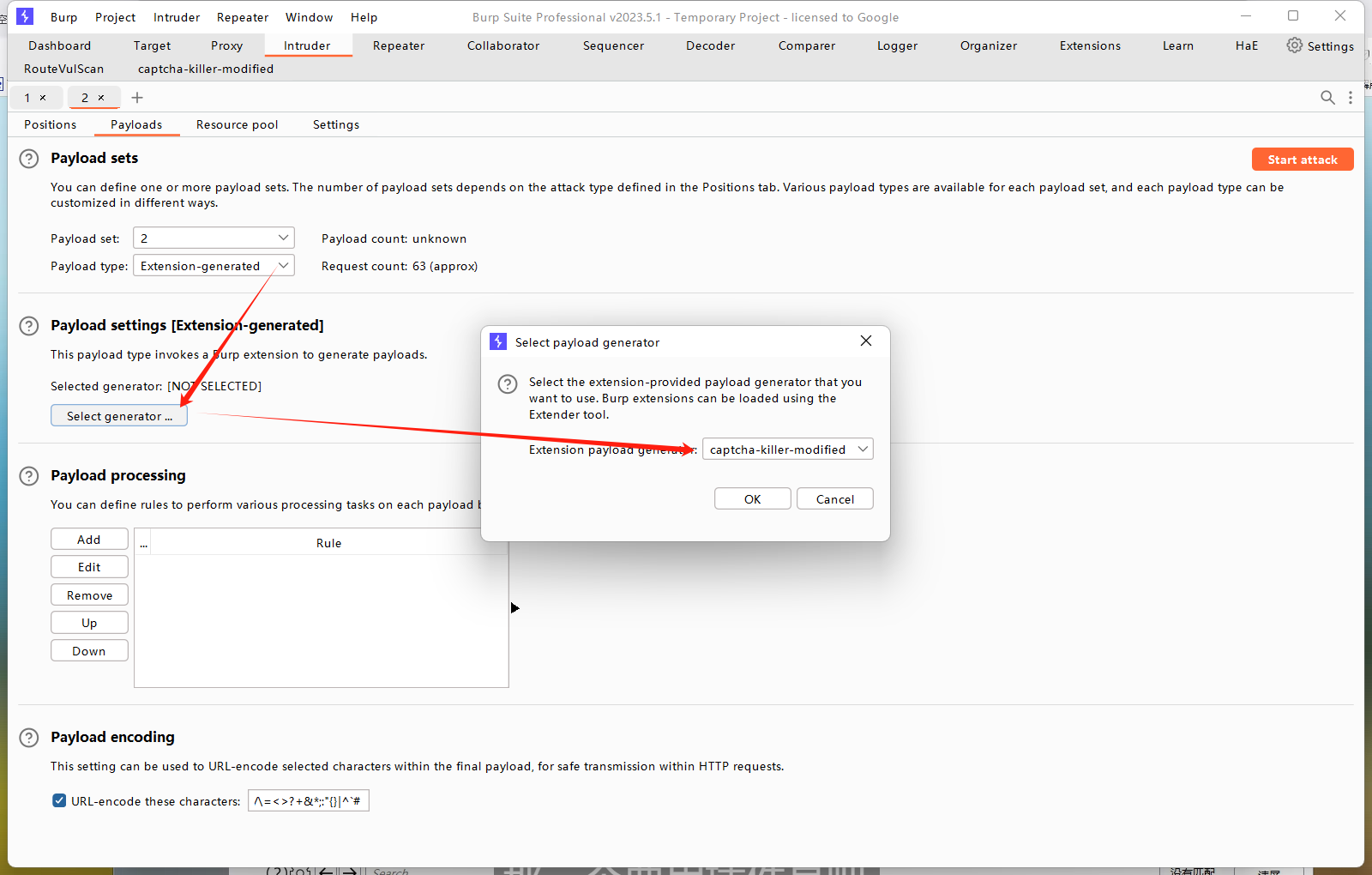Switch to the Decoder tab

pos(710,45)
